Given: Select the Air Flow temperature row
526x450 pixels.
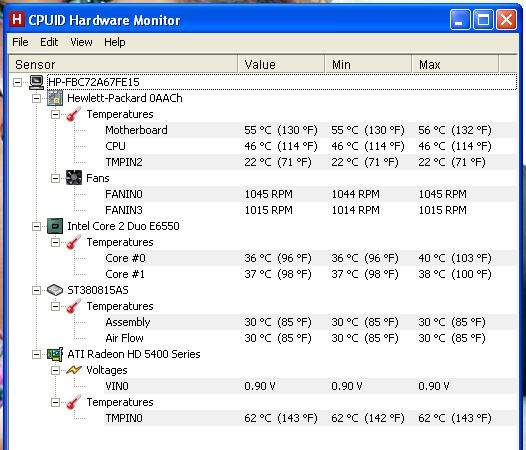Looking at the screenshot, I should coord(310,338).
